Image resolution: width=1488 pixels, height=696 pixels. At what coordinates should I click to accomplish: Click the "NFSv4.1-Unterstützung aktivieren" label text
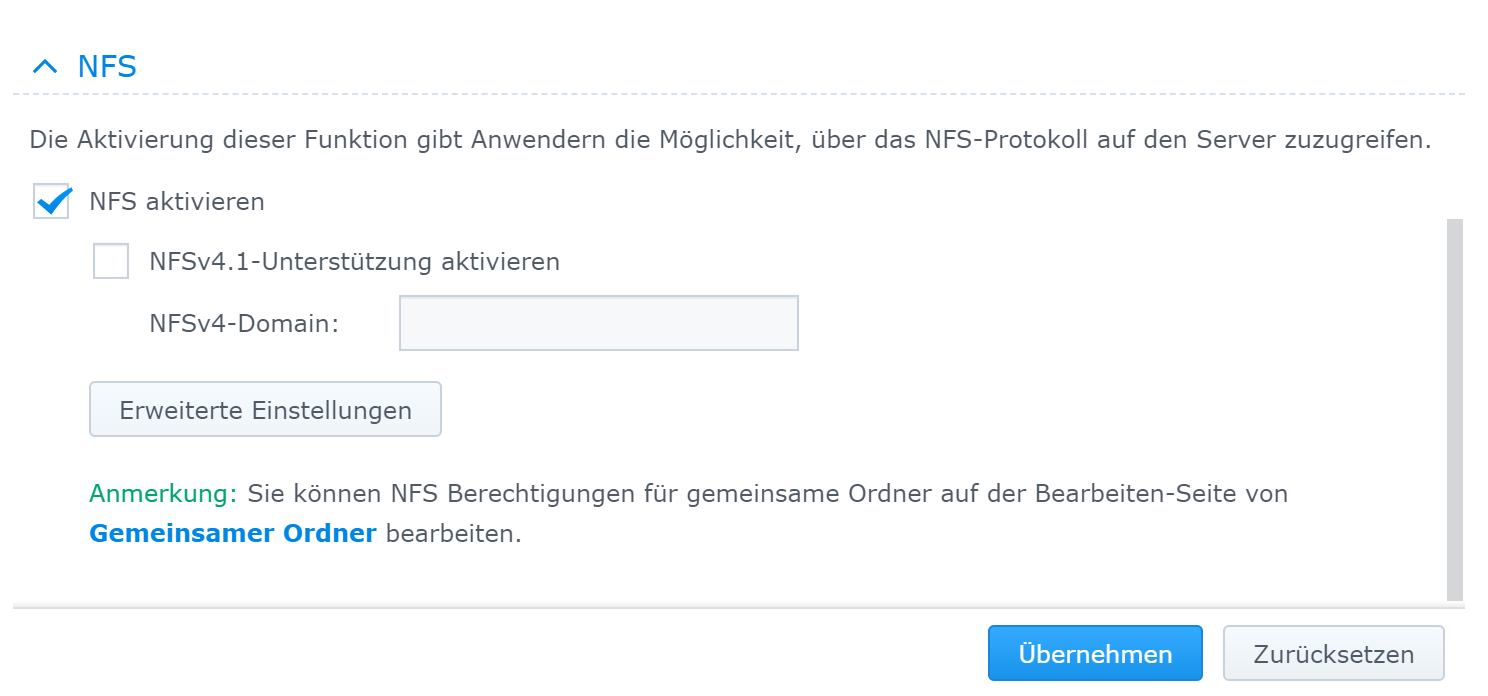tap(354, 262)
